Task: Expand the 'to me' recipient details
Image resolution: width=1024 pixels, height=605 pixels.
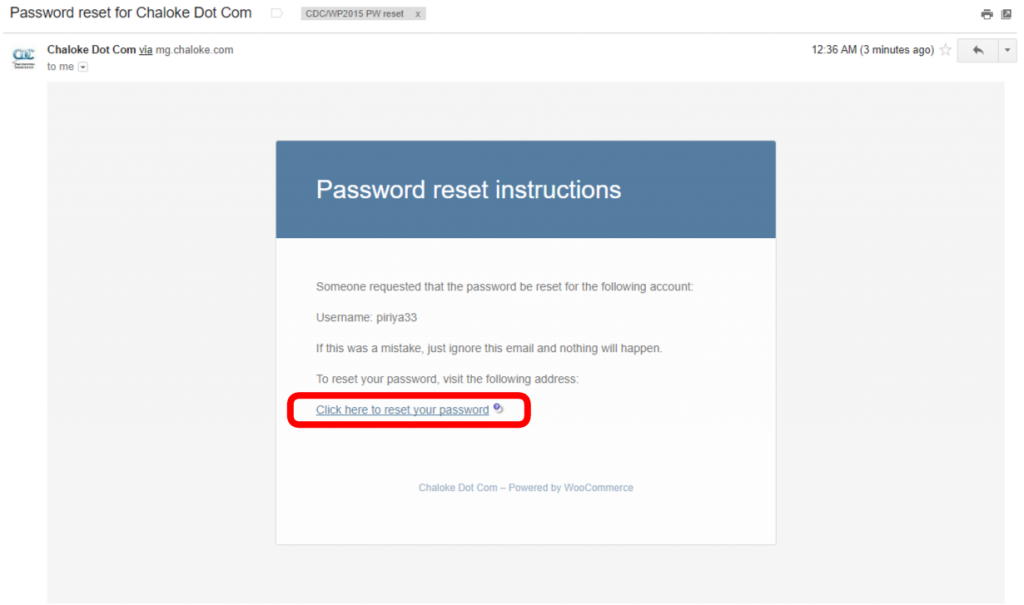Action: (83, 67)
